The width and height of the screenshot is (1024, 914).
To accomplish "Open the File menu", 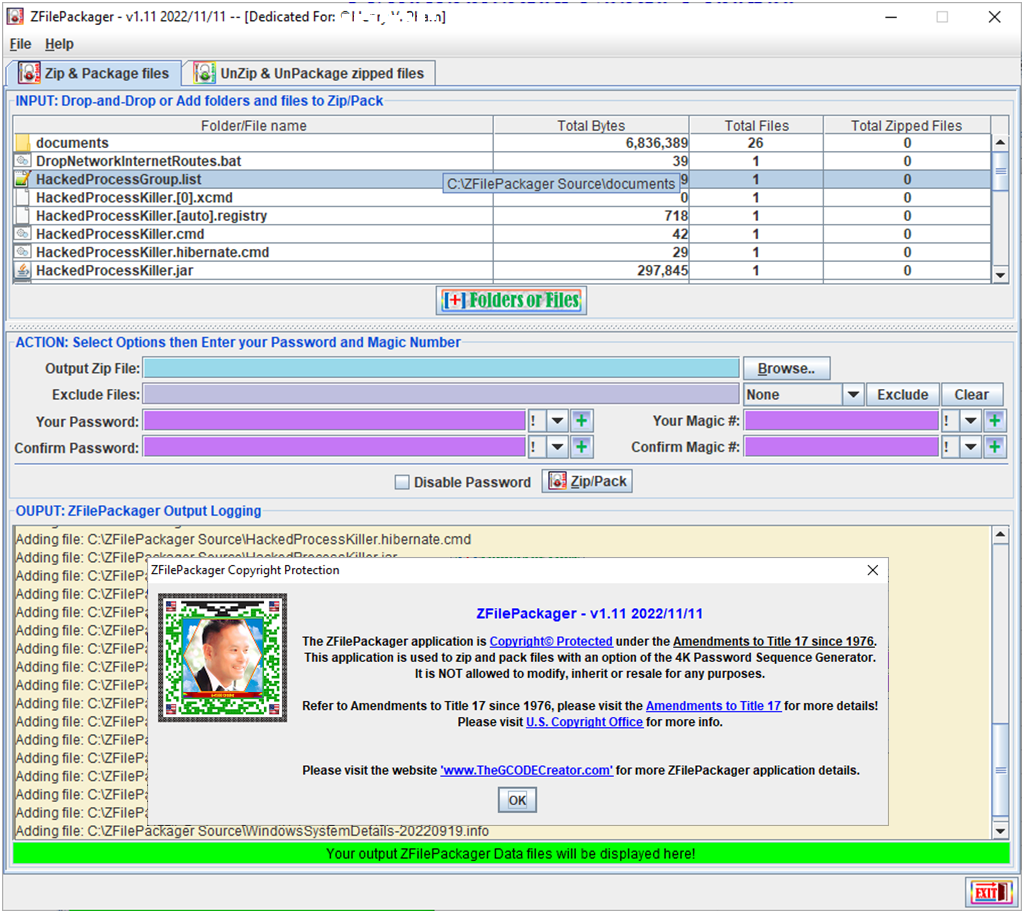I will click(20, 44).
